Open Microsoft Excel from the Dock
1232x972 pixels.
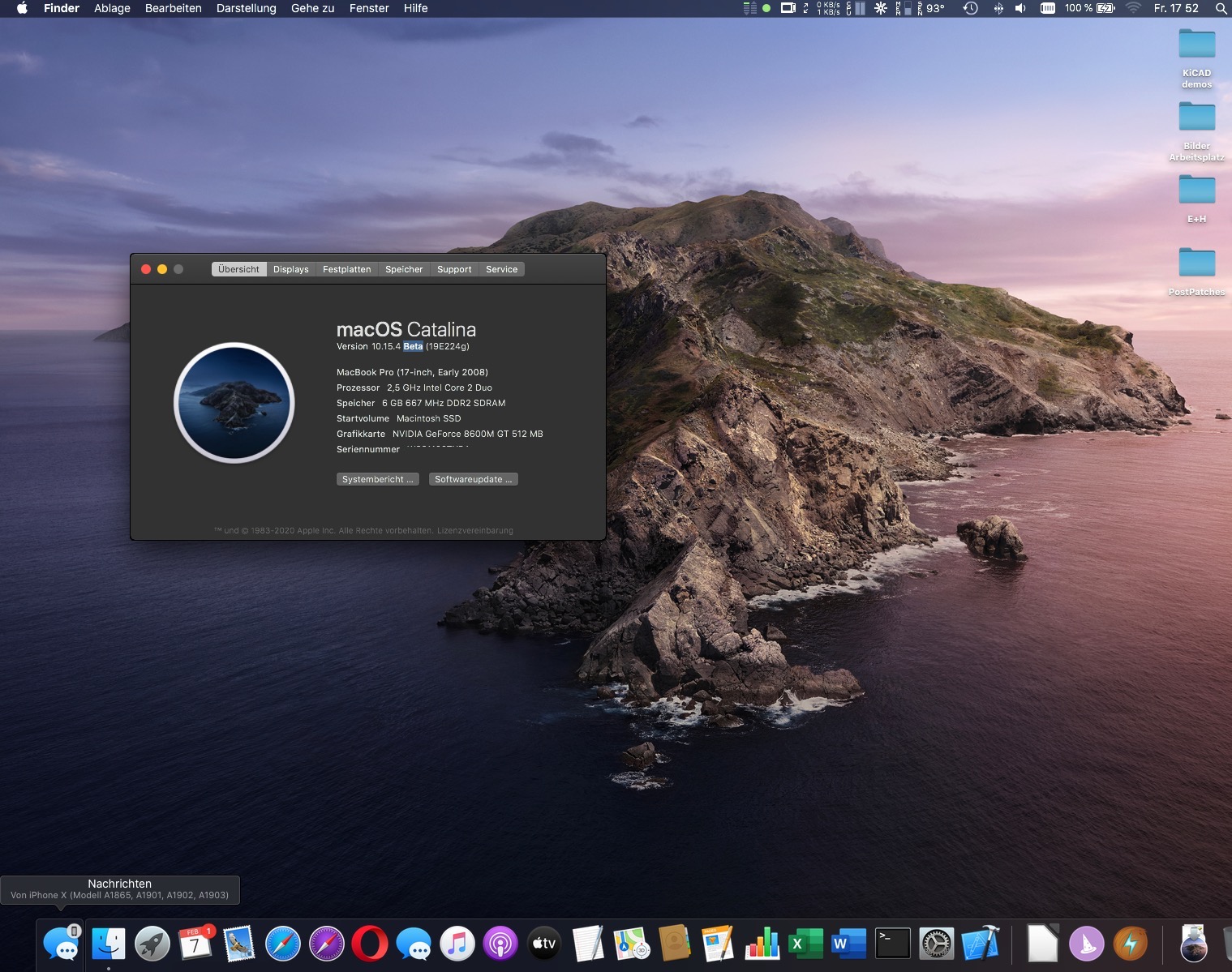[x=805, y=944]
